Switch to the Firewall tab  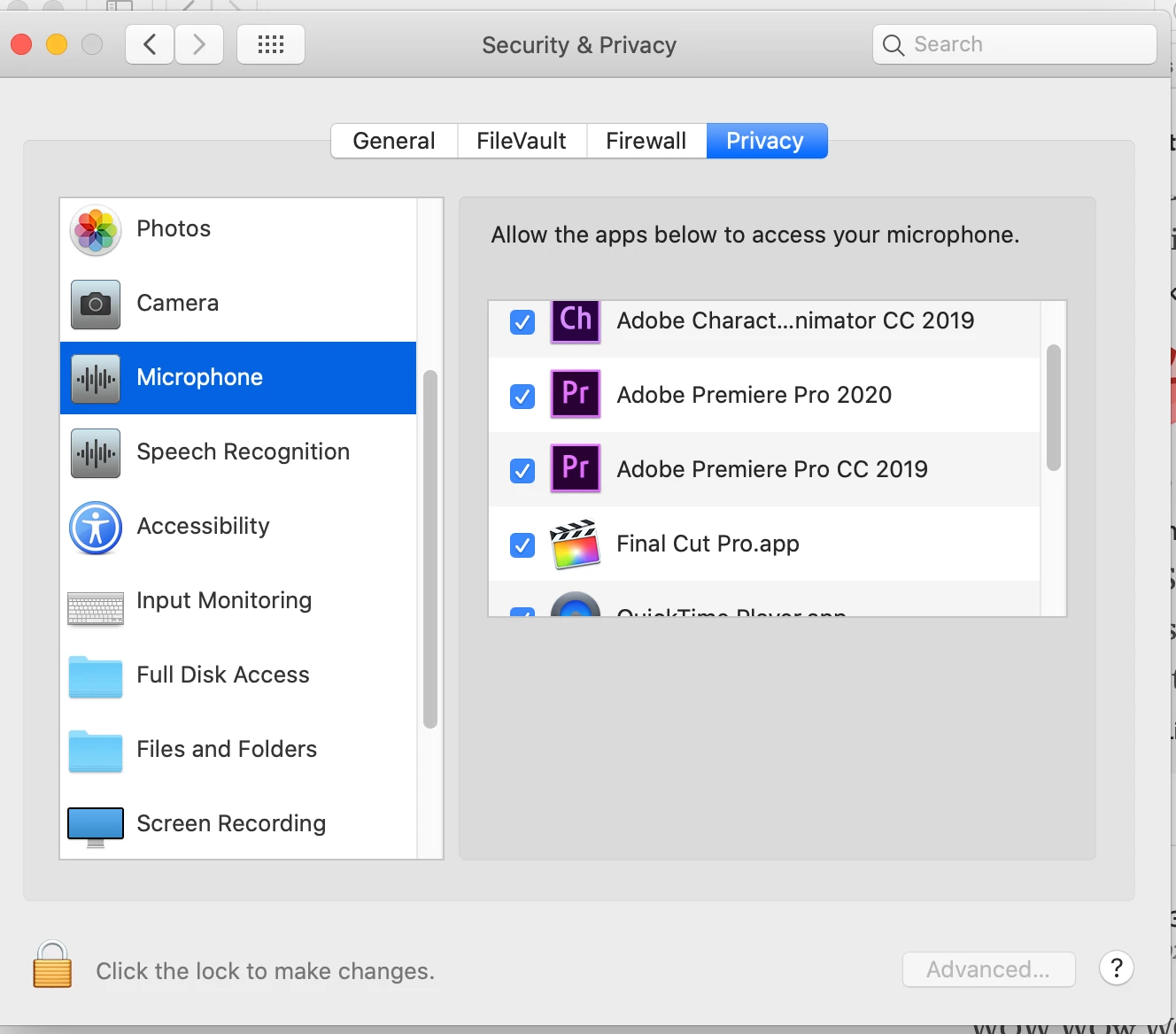coord(646,141)
